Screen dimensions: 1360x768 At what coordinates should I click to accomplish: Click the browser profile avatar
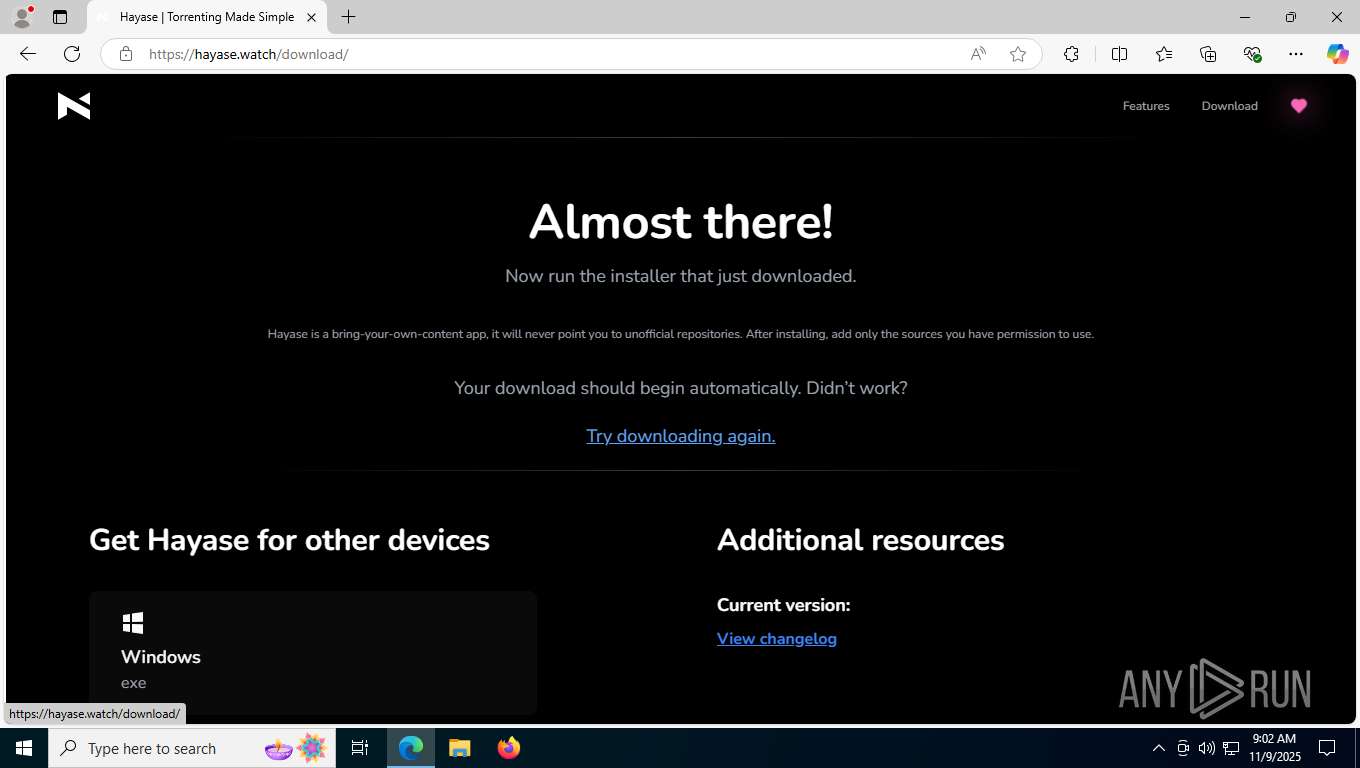22,17
